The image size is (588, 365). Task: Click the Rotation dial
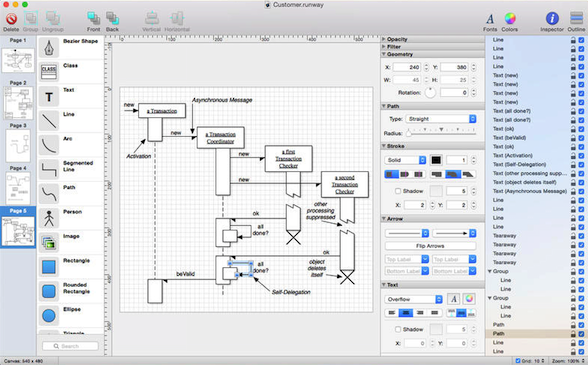coord(430,92)
